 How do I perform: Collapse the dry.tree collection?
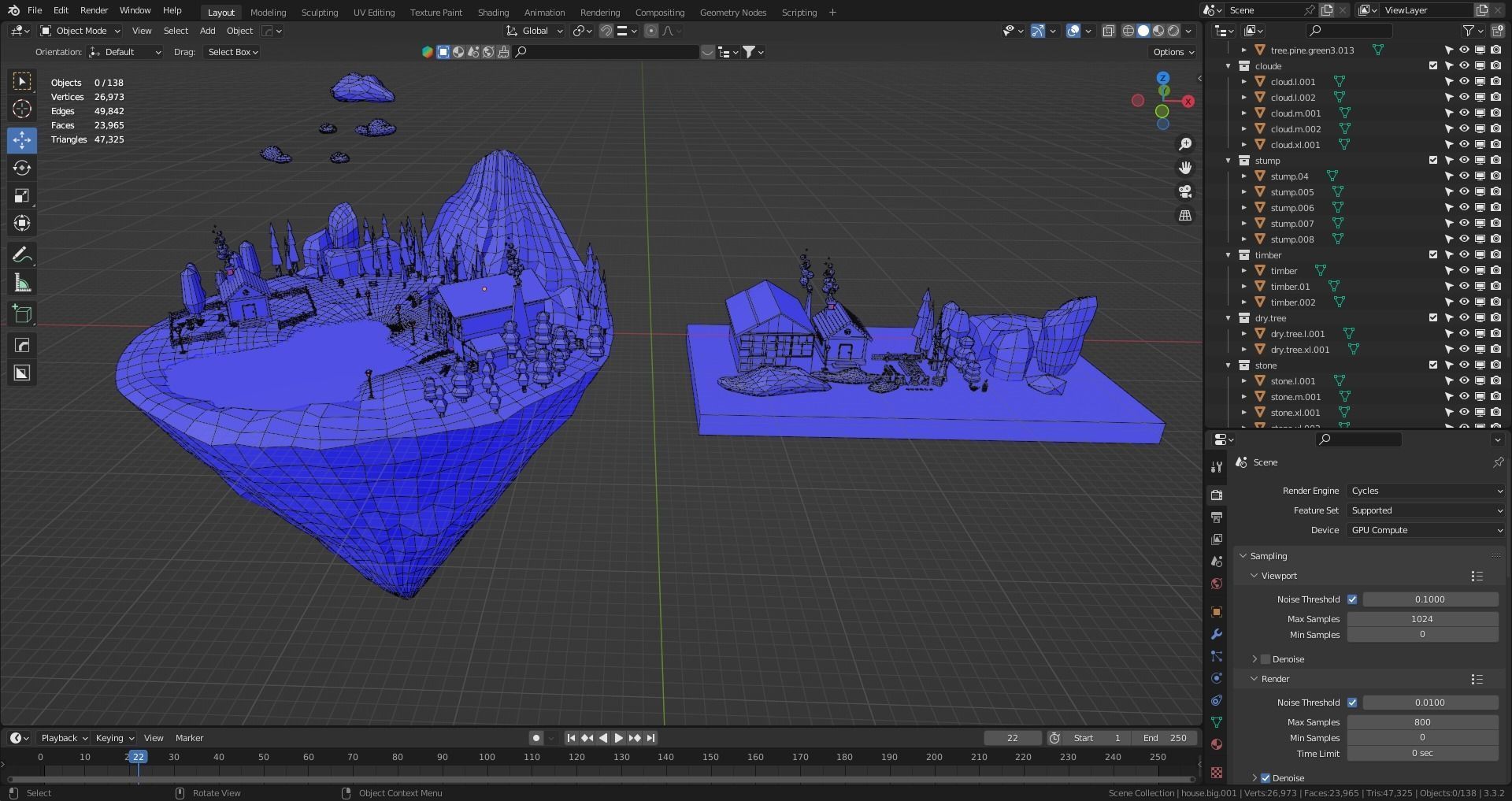pyautogui.click(x=1228, y=317)
